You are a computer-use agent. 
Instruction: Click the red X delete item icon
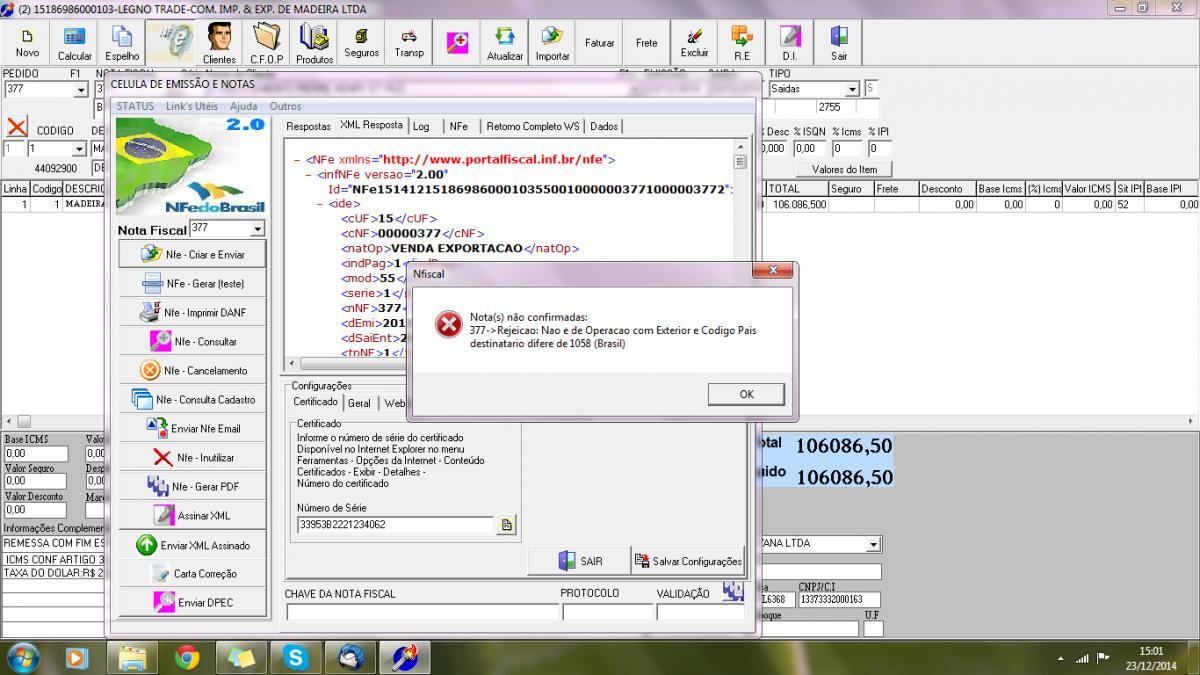click(16, 128)
